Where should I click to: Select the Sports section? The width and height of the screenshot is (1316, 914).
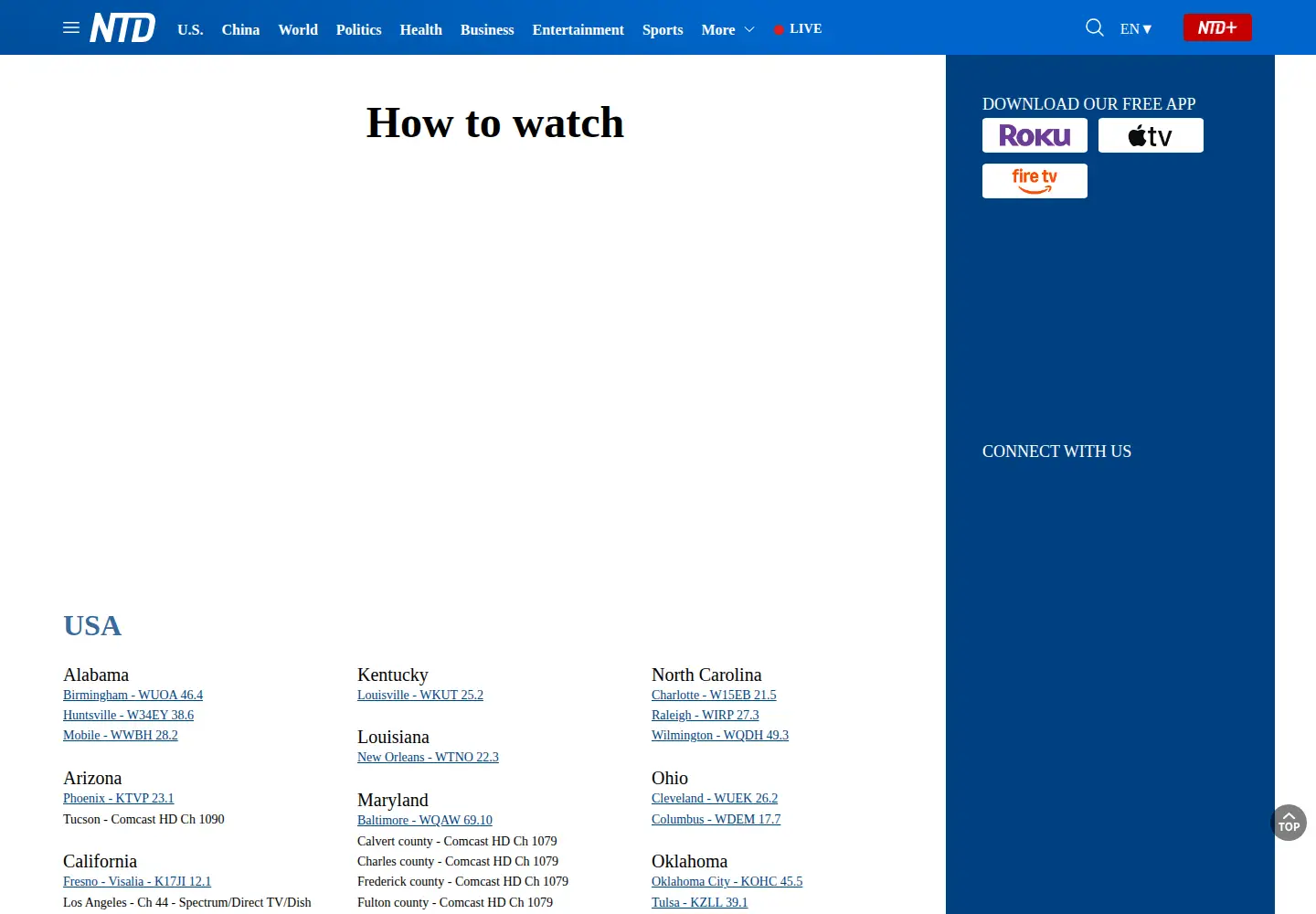[663, 30]
